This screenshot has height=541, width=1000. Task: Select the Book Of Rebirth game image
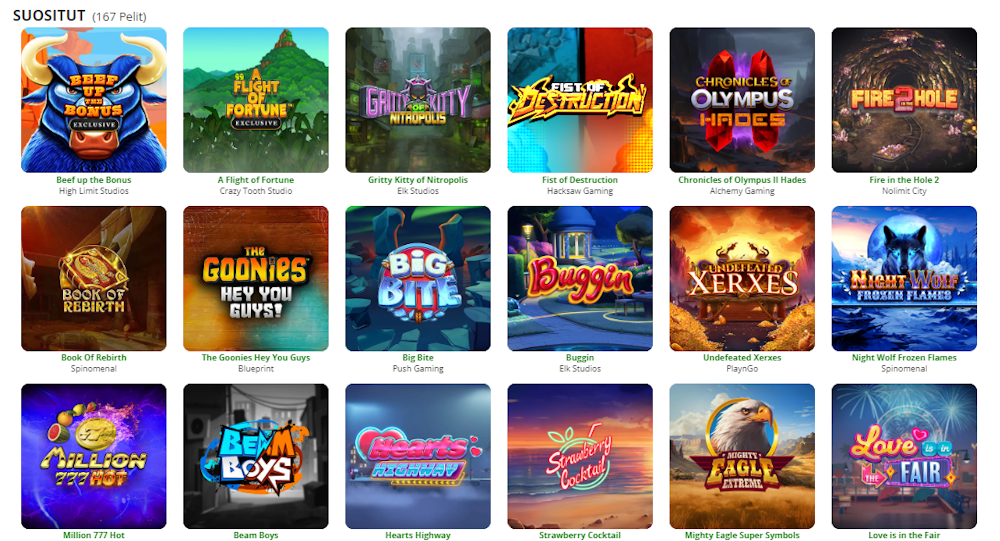tap(94, 278)
